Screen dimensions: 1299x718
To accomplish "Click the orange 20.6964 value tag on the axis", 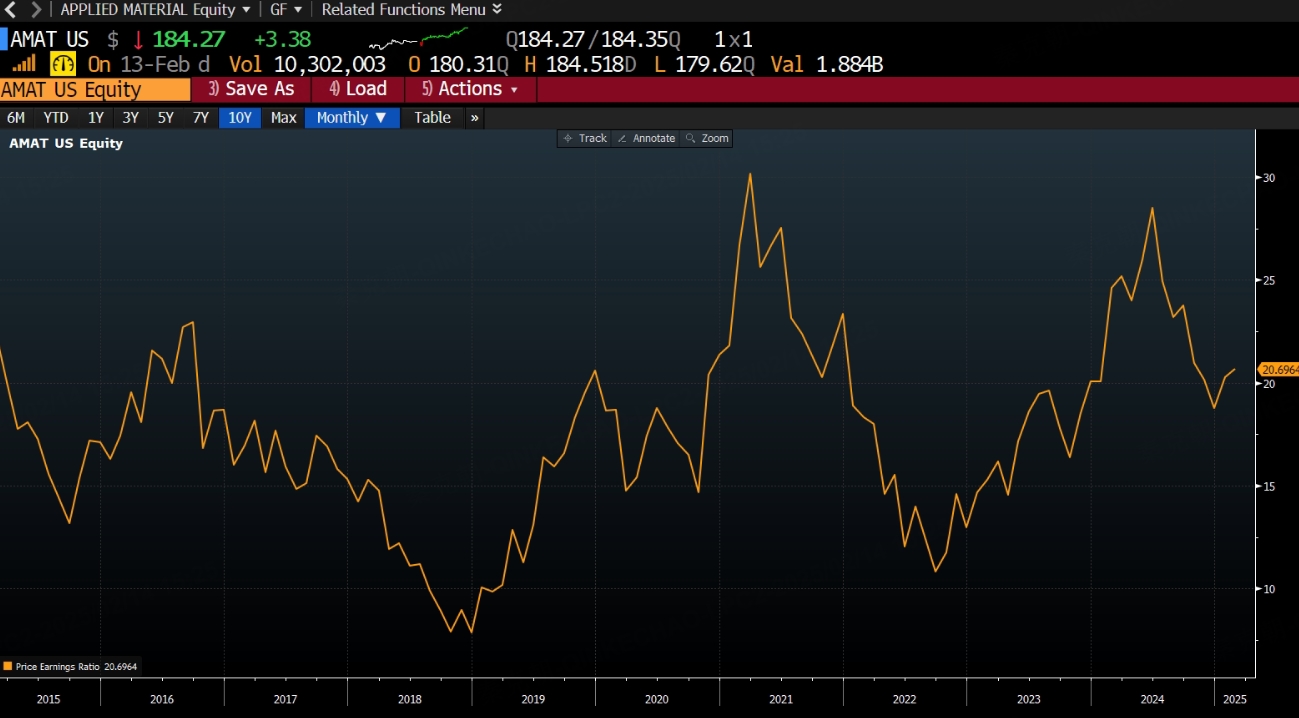I will click(x=1279, y=370).
